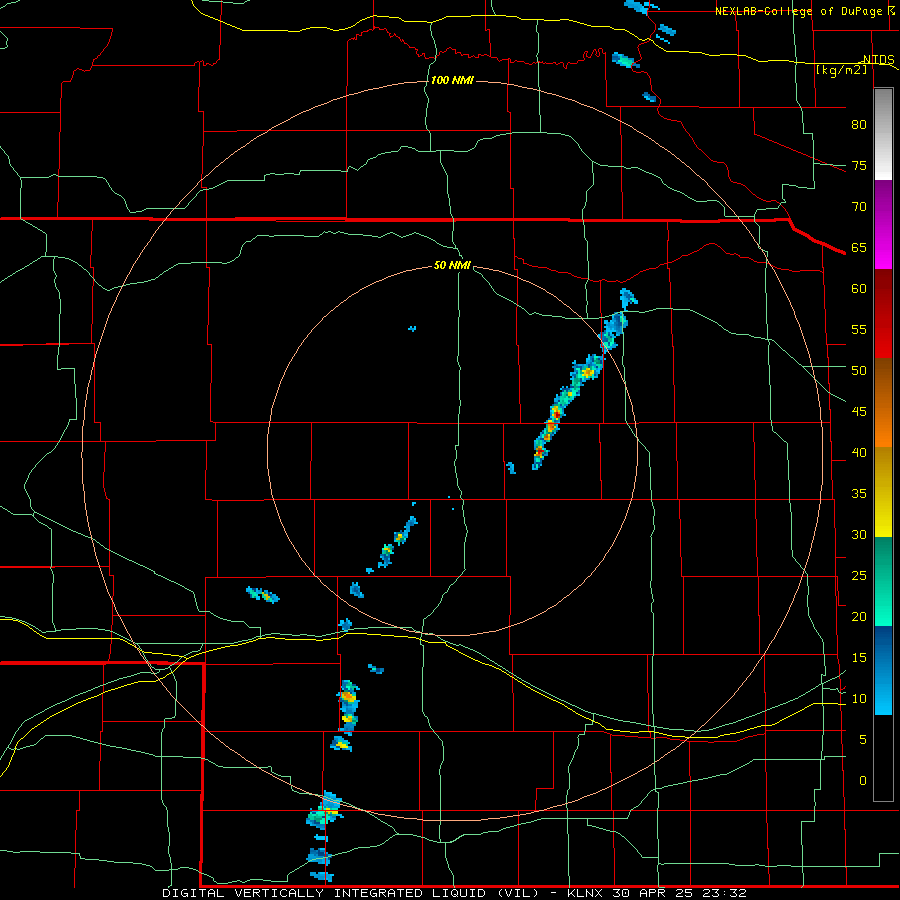Click the [kg/m2] units label
The width and height of the screenshot is (900, 900).
[x=841, y=70]
